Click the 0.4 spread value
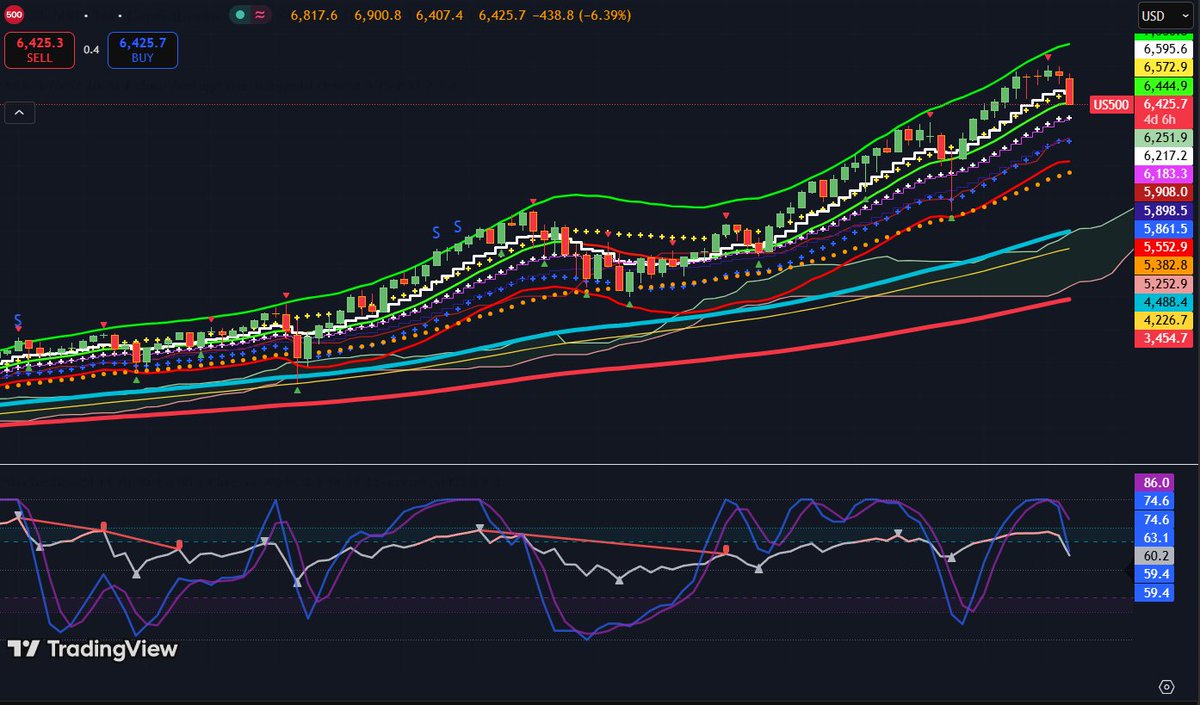The width and height of the screenshot is (1200, 705). (x=91, y=50)
